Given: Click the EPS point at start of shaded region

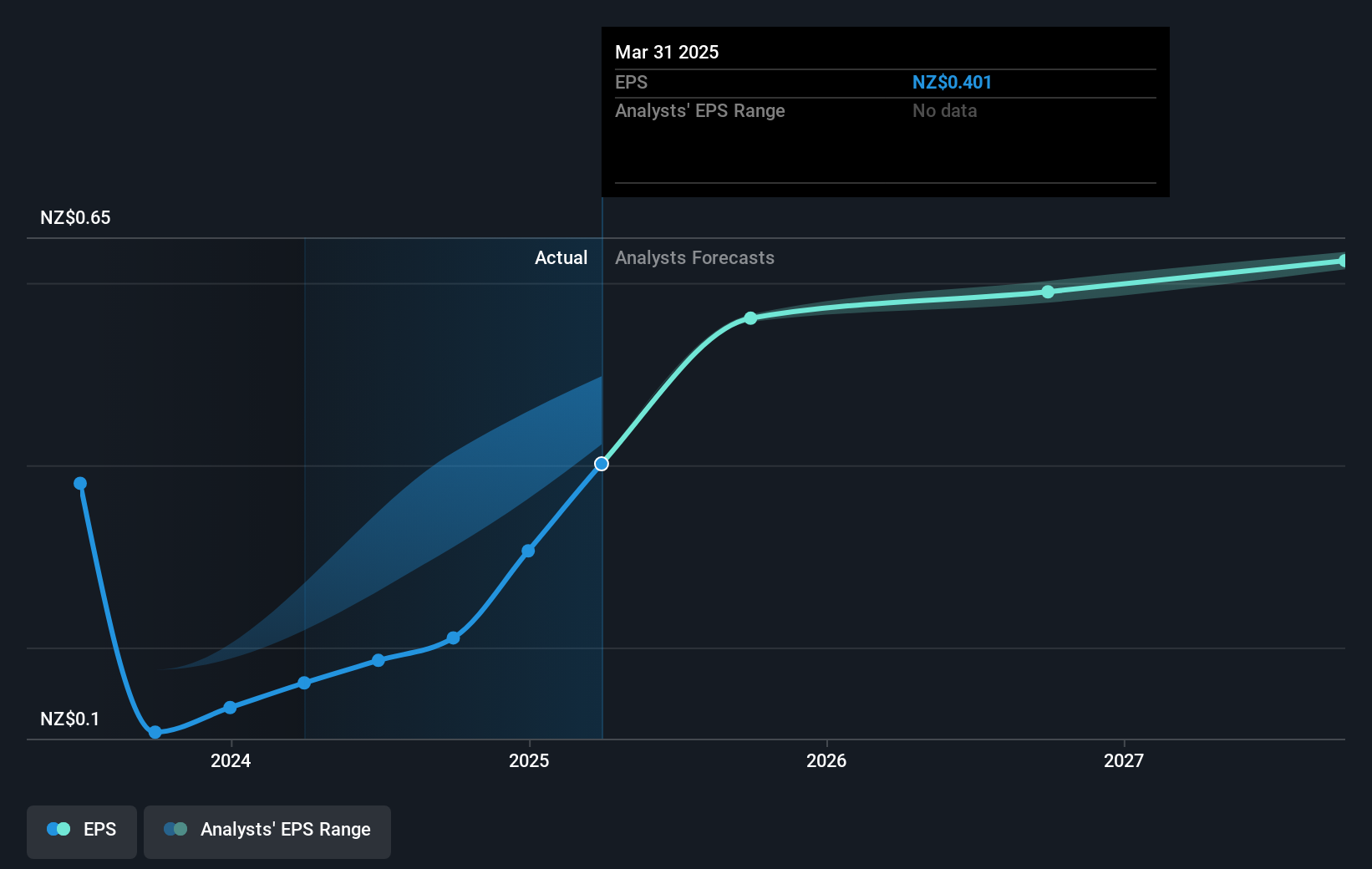Looking at the screenshot, I should [304, 683].
